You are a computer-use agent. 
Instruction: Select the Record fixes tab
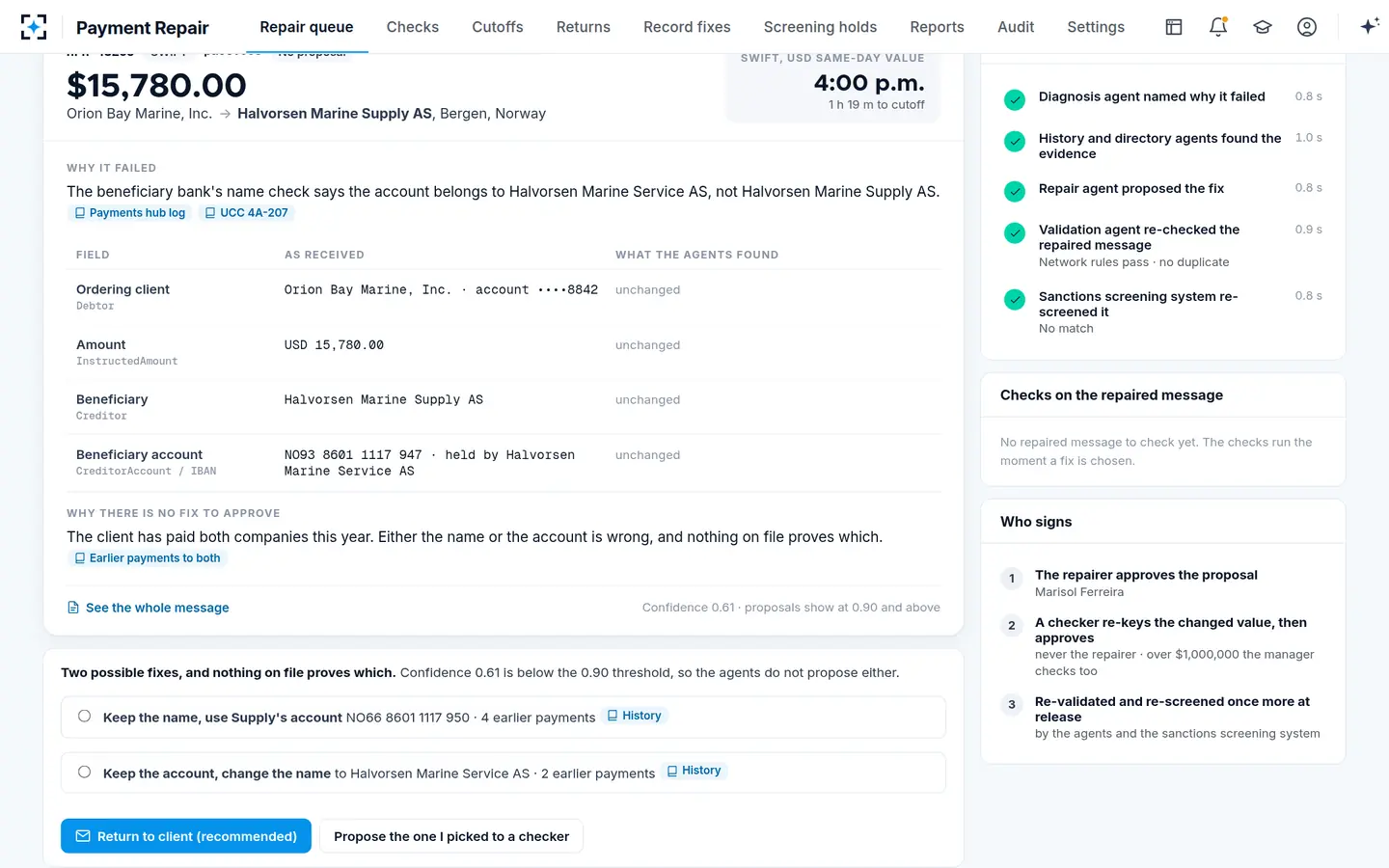[687, 27]
